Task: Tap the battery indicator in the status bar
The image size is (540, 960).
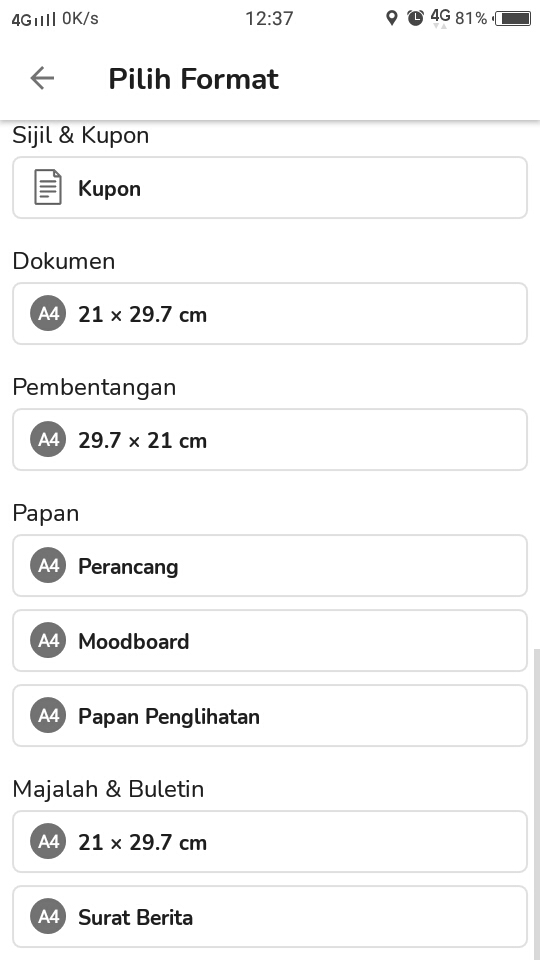Action: tap(513, 18)
